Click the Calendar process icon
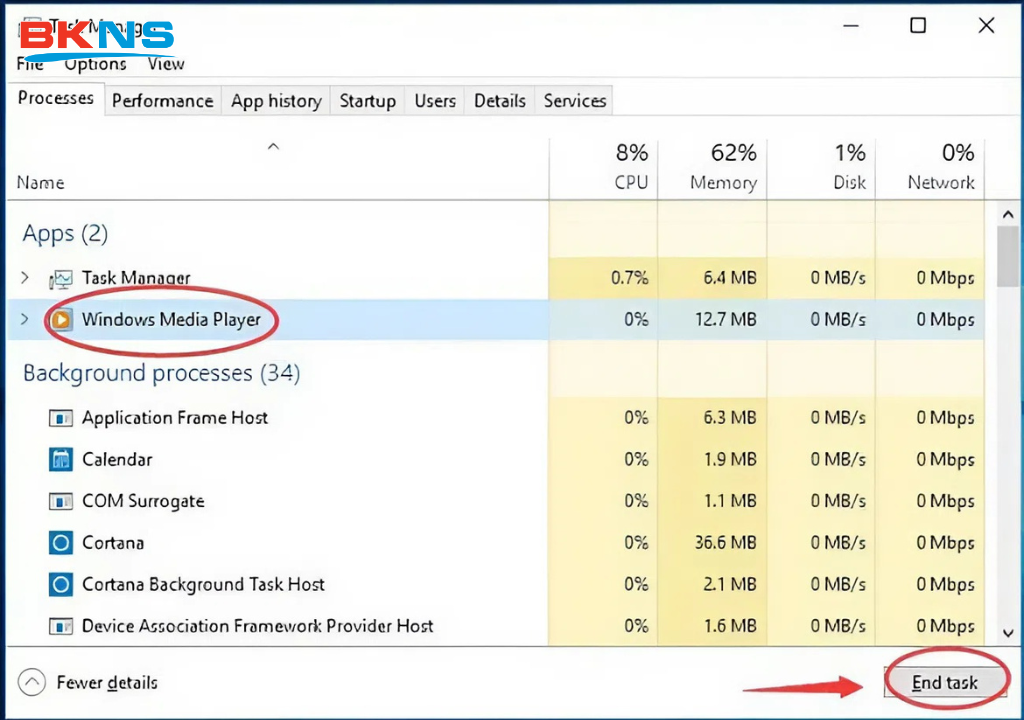Viewport: 1024px width, 720px height. [61, 460]
